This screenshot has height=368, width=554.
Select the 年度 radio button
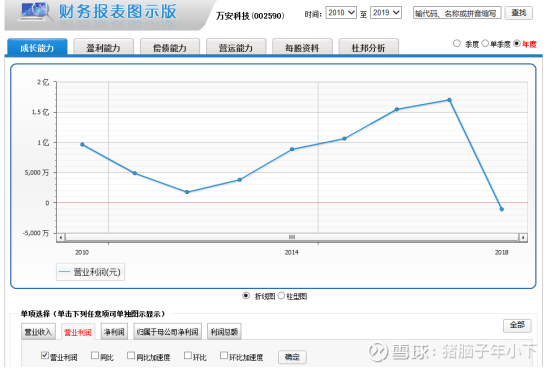[517, 43]
